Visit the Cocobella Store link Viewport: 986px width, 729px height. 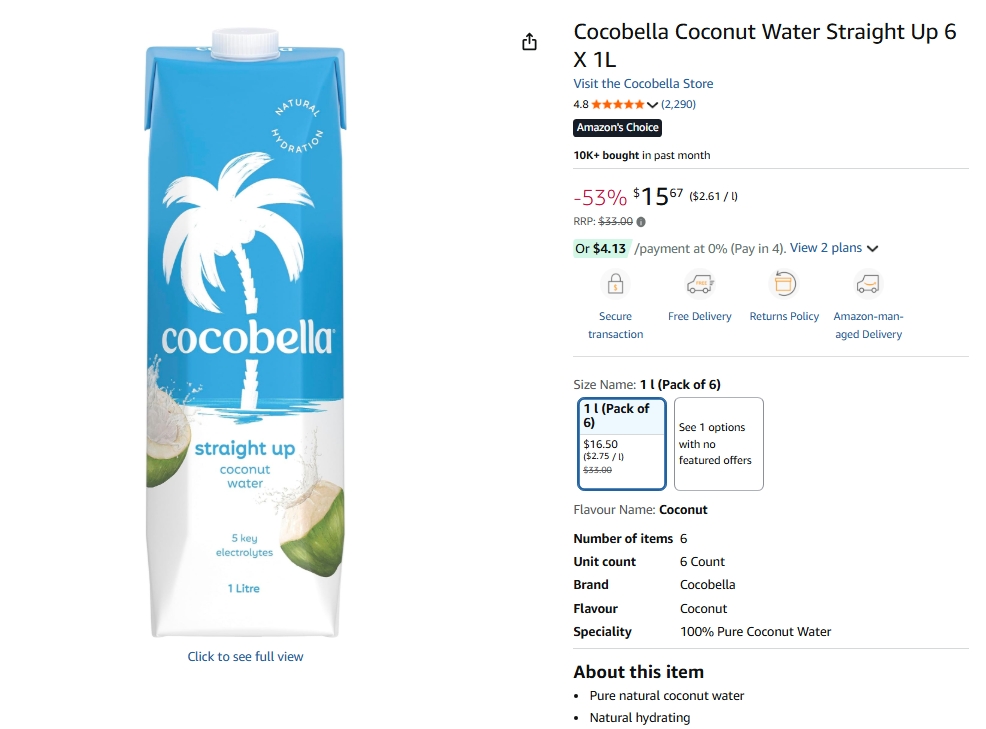tap(643, 84)
